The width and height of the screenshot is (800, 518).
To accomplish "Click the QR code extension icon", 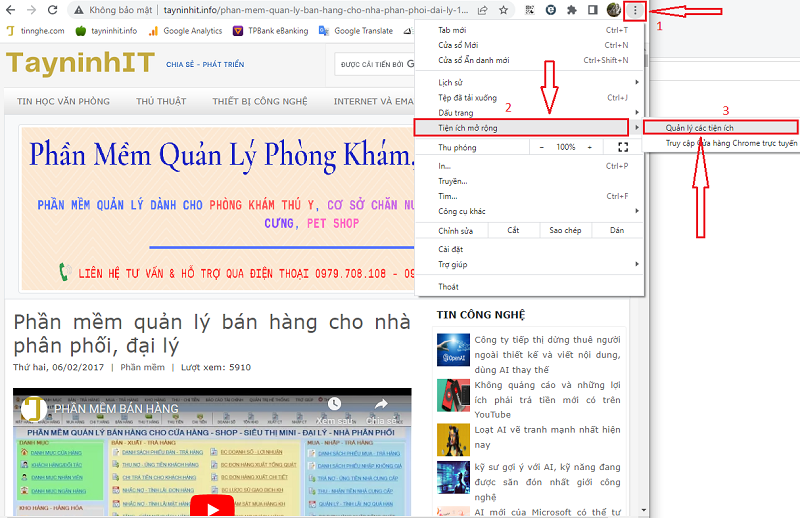I will [x=528, y=10].
